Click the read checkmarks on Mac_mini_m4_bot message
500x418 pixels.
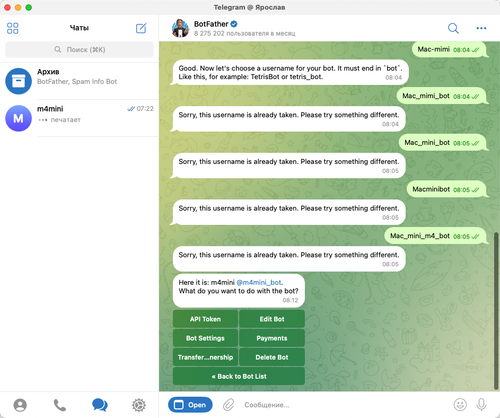click(476, 236)
